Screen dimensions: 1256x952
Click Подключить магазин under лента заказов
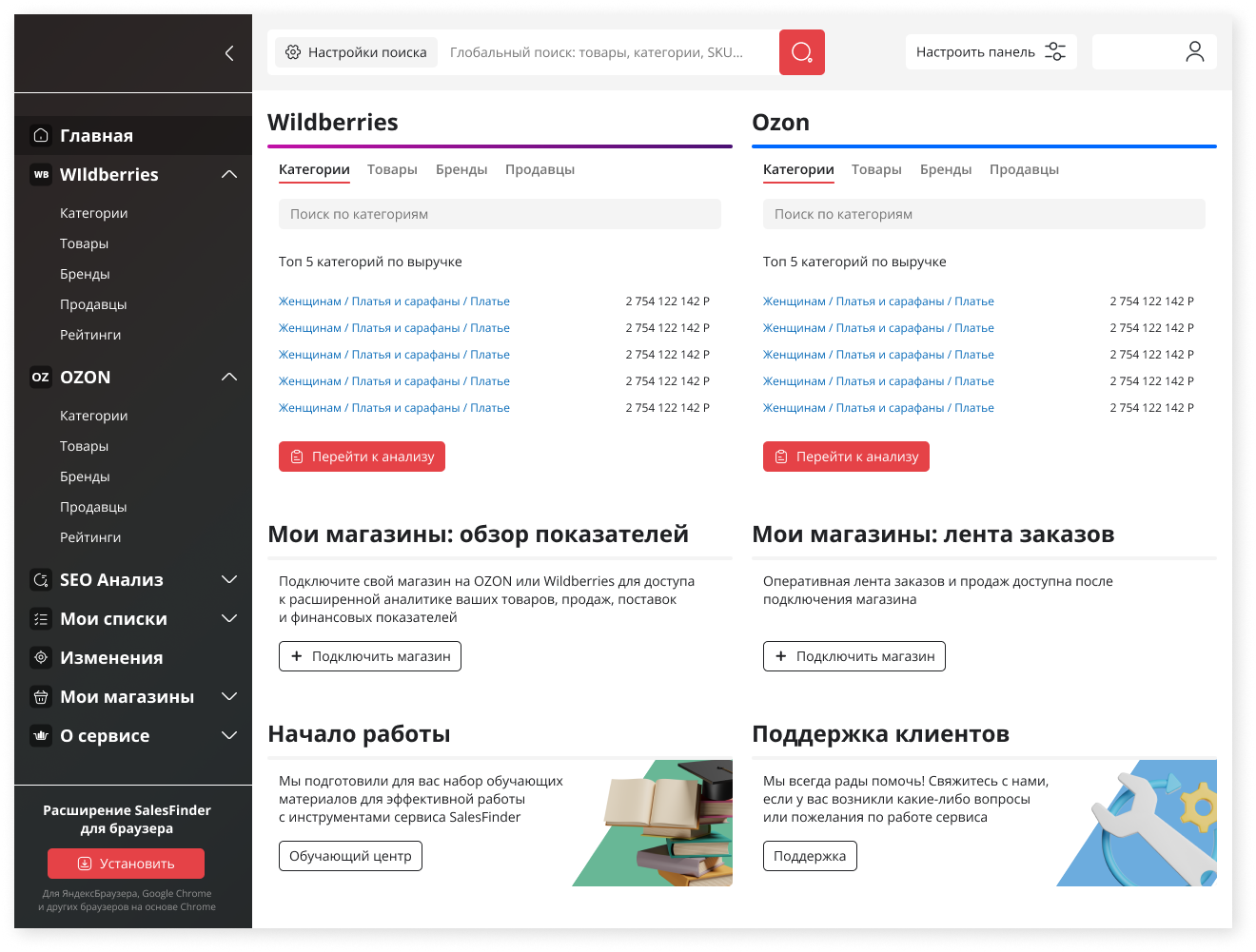point(854,656)
